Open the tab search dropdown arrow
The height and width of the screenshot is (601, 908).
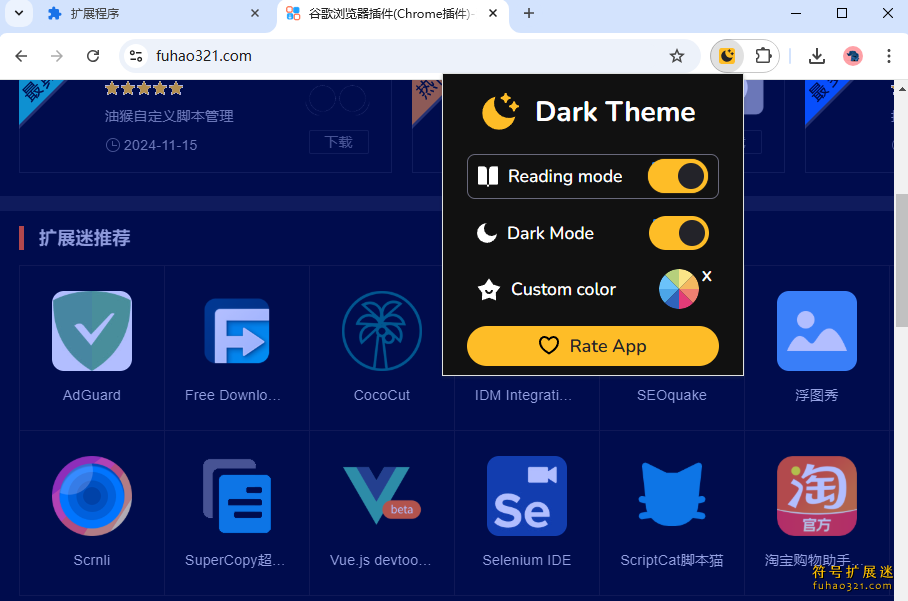coord(19,13)
